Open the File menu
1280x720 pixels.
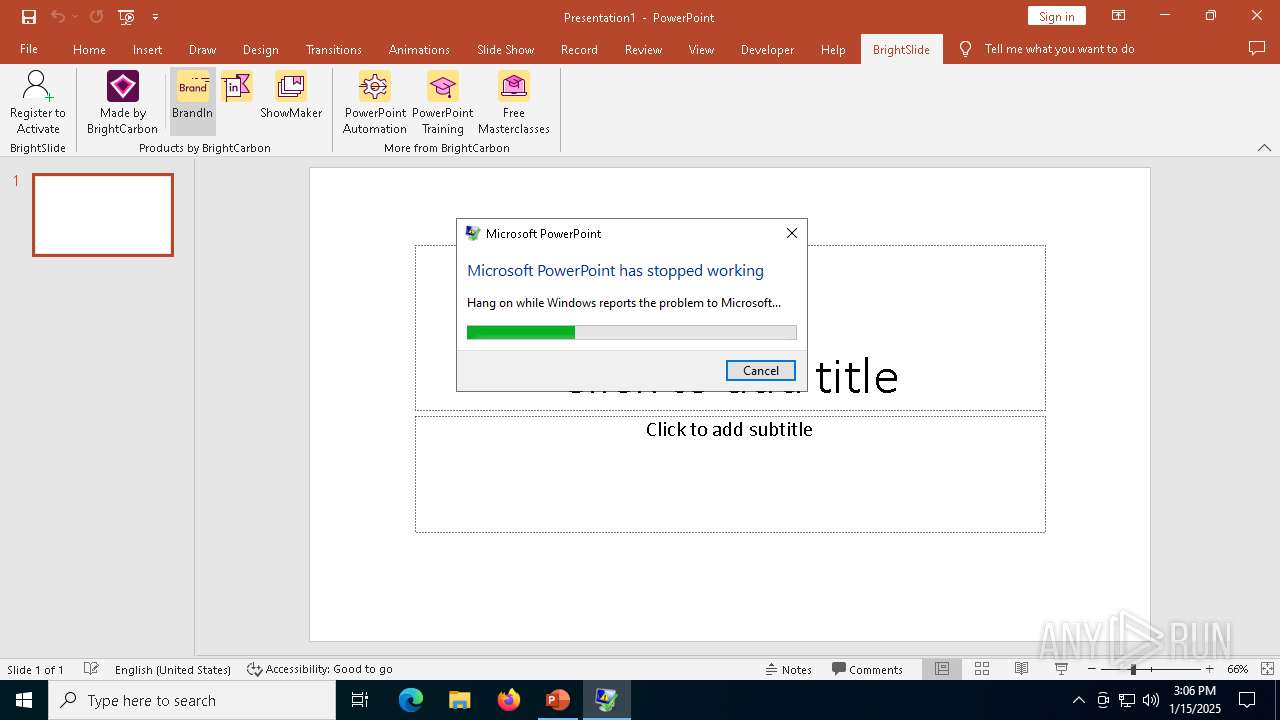[x=29, y=49]
